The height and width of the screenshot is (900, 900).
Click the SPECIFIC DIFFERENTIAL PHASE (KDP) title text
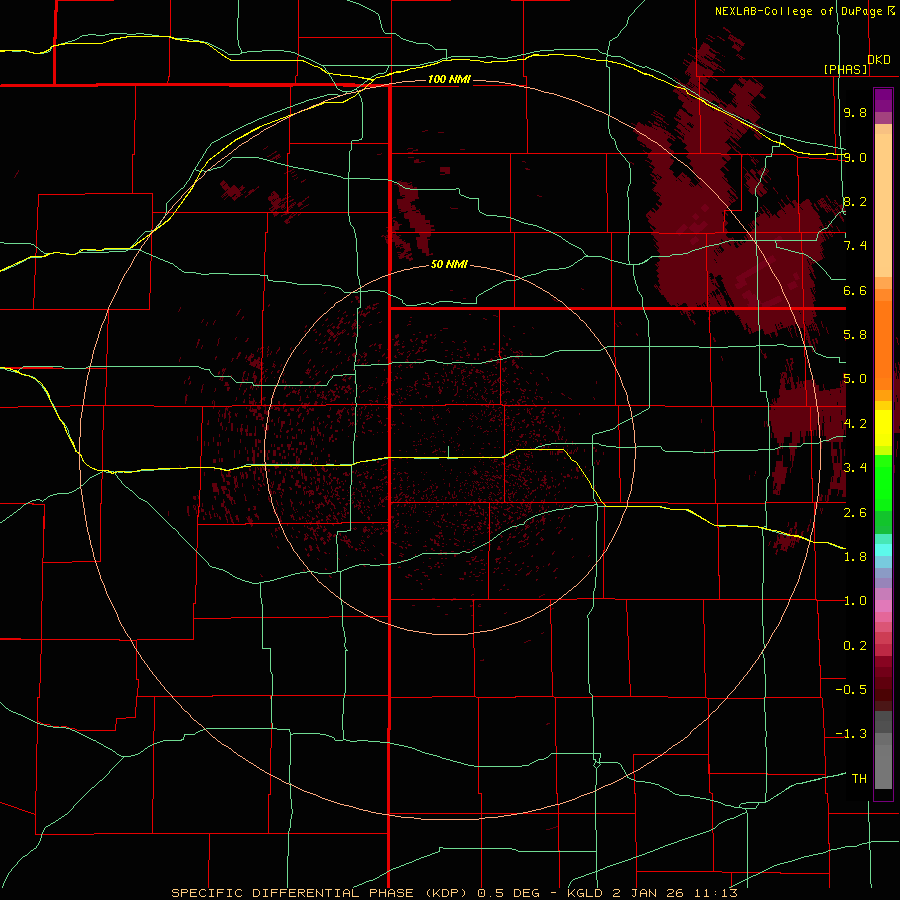pos(319,893)
